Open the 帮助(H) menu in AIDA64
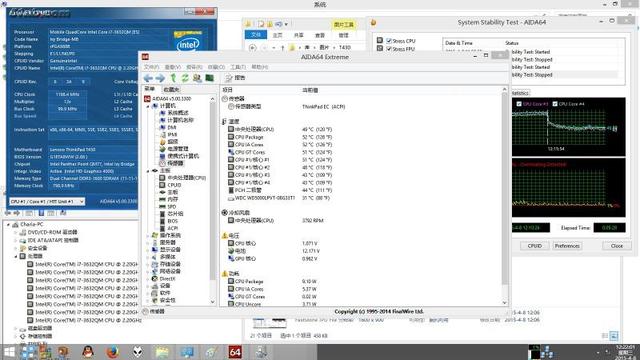This screenshot has width=640, height=360. [x=260, y=67]
